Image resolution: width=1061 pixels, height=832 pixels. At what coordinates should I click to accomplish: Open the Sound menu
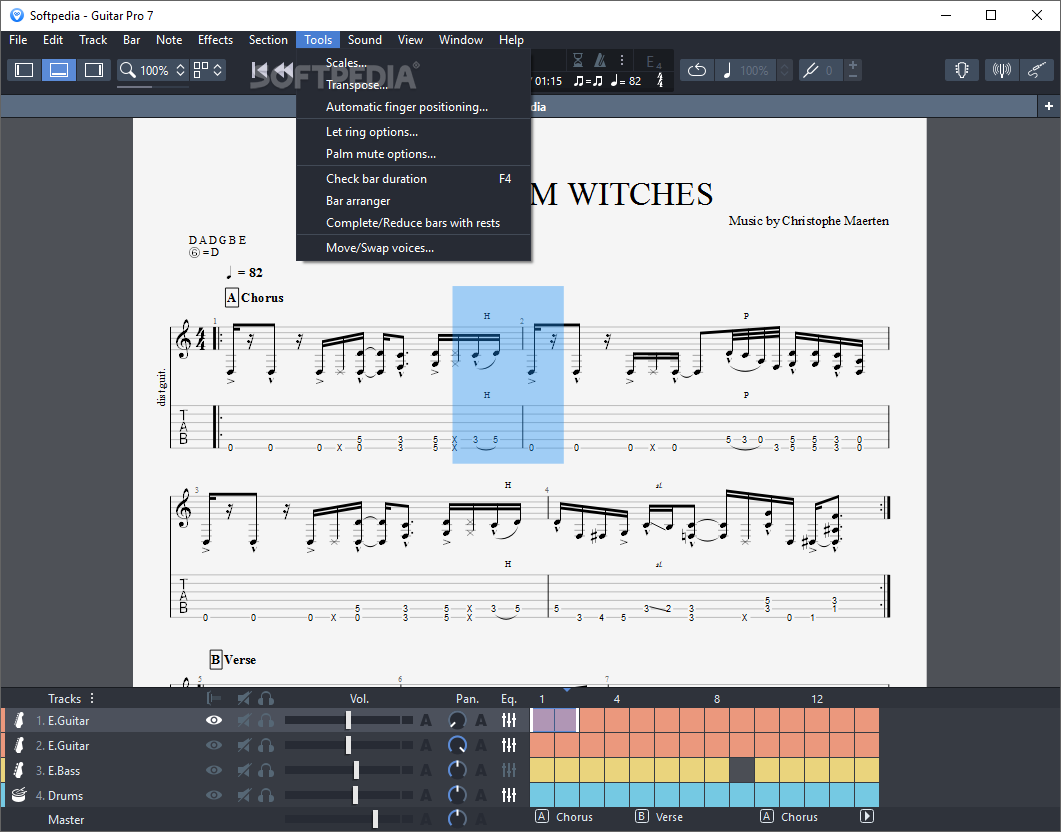[365, 40]
